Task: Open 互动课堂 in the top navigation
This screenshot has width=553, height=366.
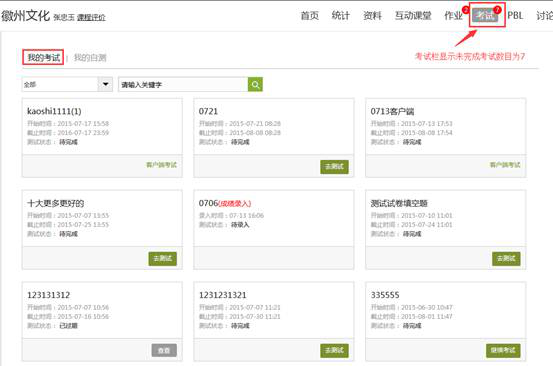Action: tap(413, 16)
